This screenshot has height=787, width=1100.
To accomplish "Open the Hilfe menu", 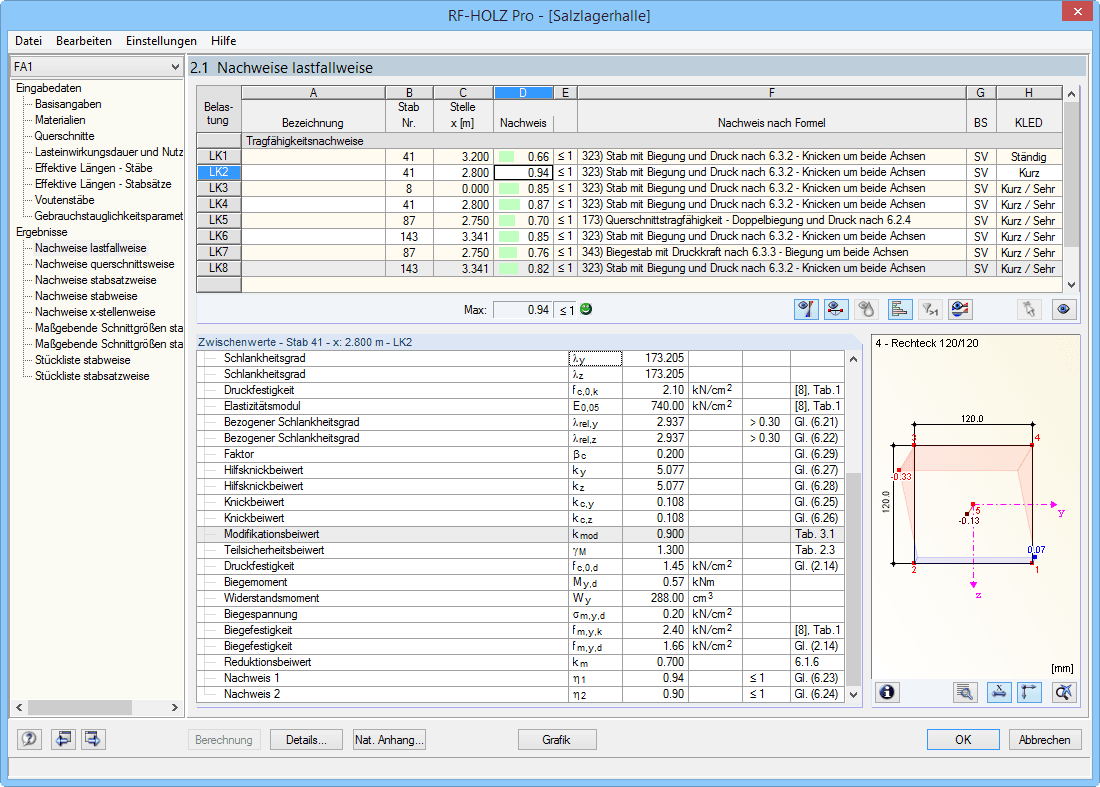I will click(x=223, y=41).
